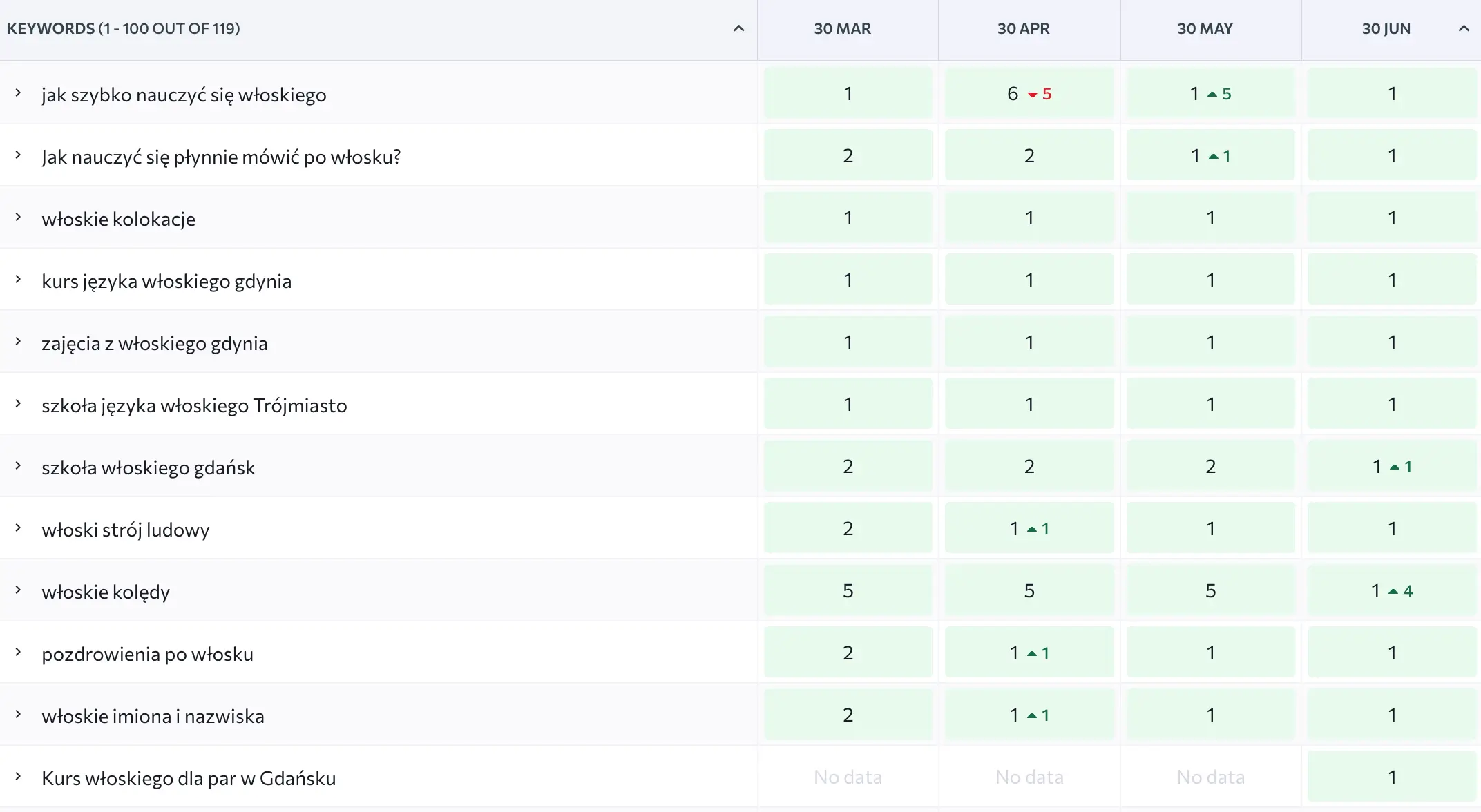Select keyword 'szkoła włoskiego gdańsk'
Viewport: 1481px width, 812px height.
pos(148,467)
